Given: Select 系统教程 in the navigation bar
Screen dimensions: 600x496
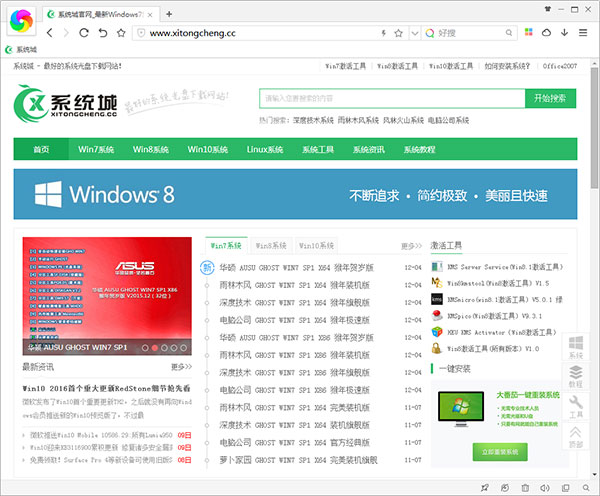Looking at the screenshot, I should [420, 149].
